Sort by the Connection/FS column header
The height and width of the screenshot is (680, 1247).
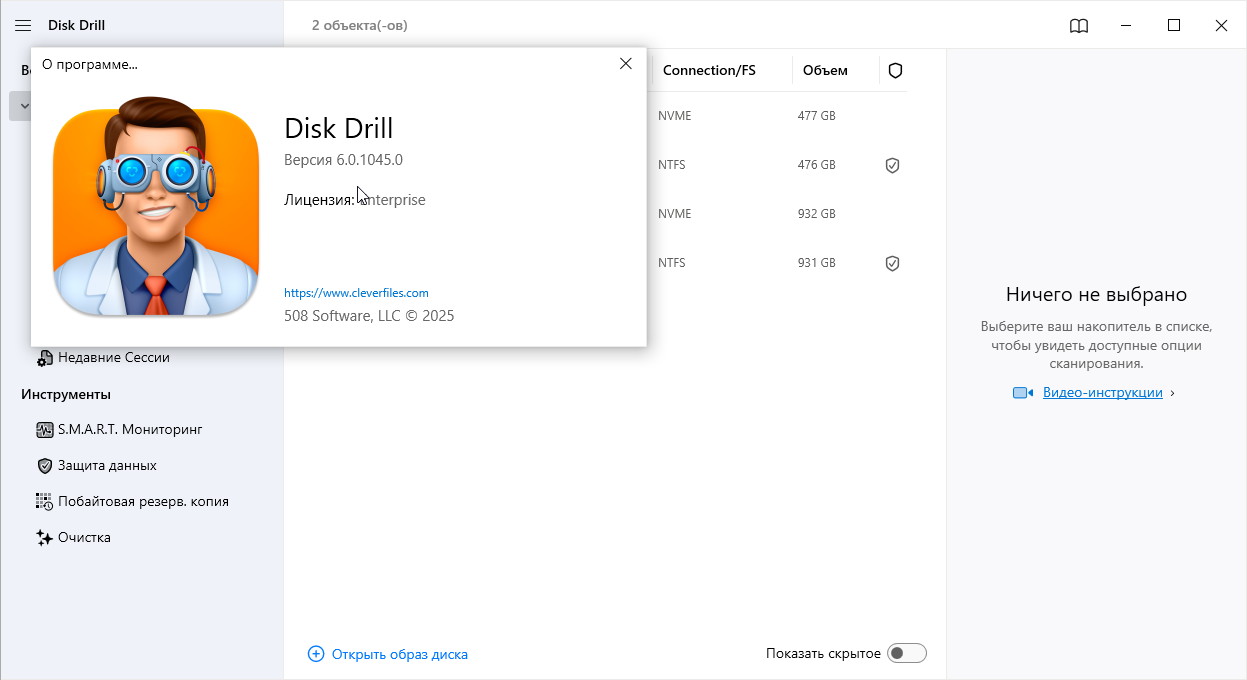[x=709, y=70]
